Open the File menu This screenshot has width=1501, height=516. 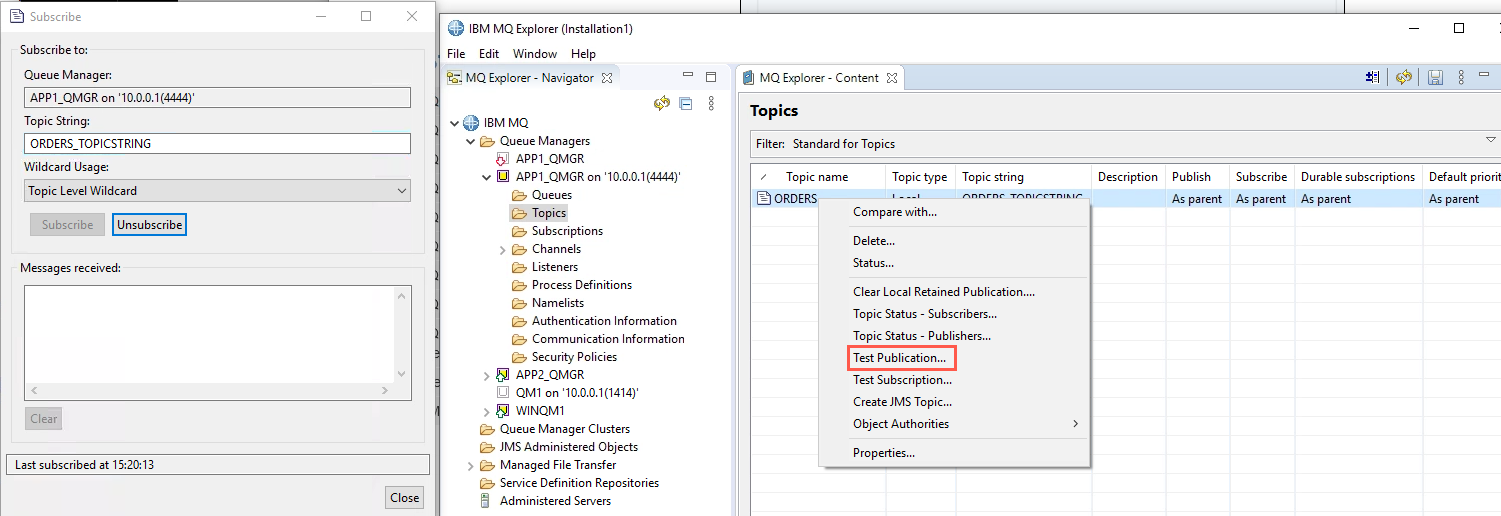point(456,54)
